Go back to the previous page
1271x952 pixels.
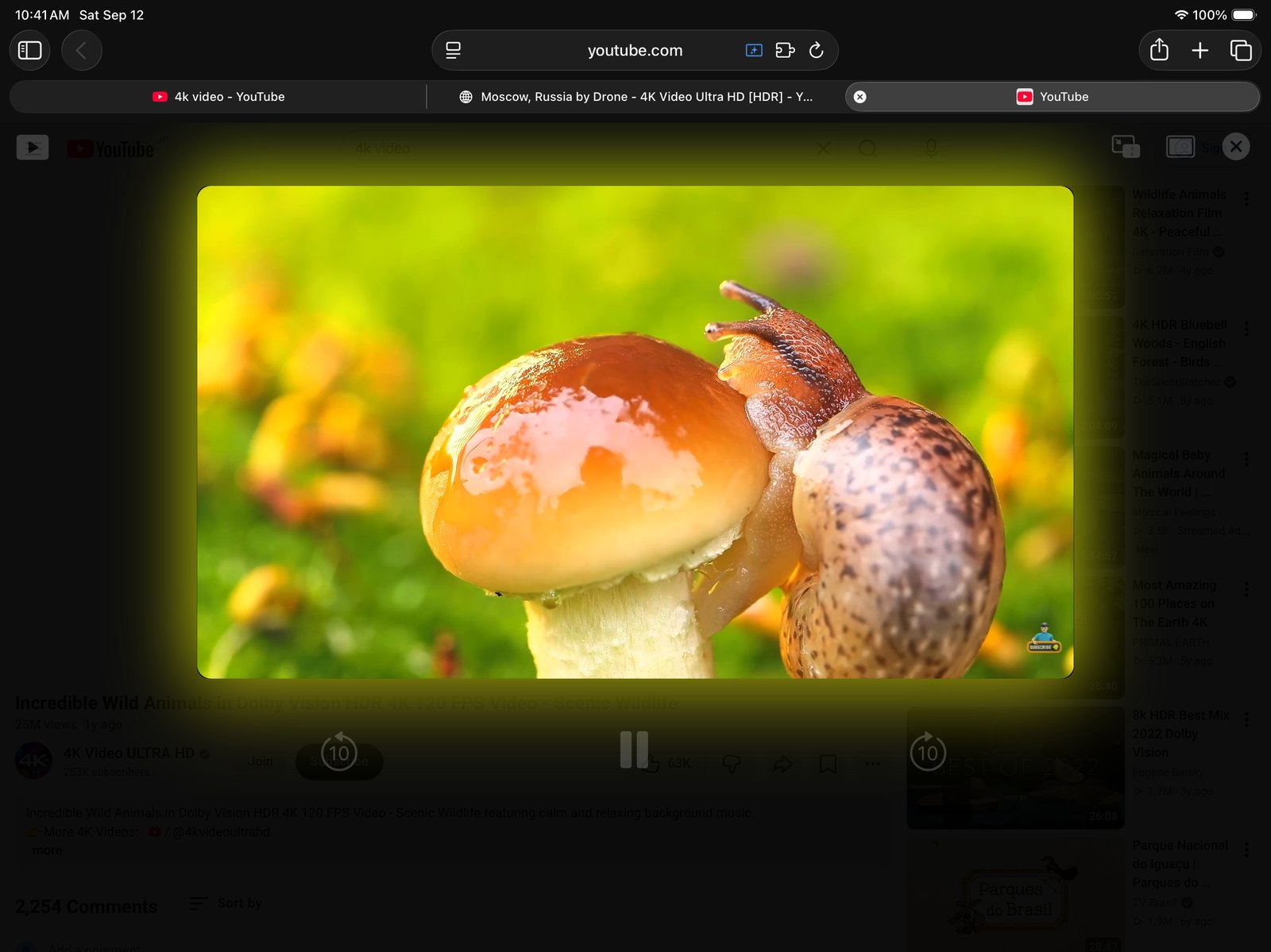[81, 51]
